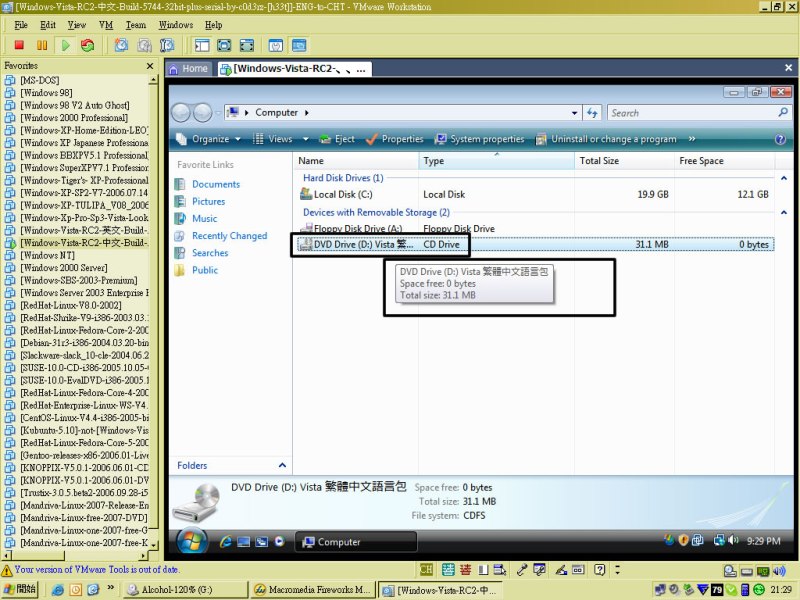The width and height of the screenshot is (800, 600).
Task: Click Explorer Forward navigation button
Action: (203, 113)
